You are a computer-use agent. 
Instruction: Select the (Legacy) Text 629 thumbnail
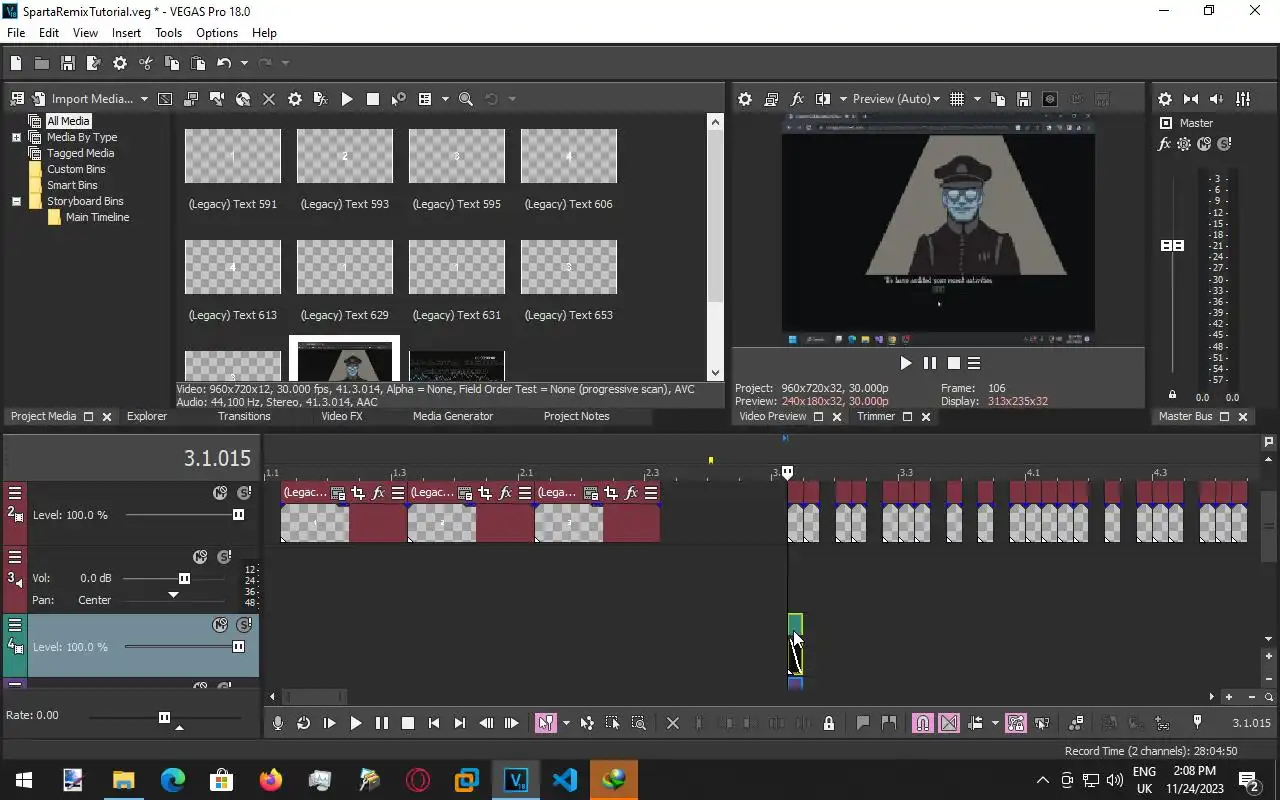pos(345,267)
